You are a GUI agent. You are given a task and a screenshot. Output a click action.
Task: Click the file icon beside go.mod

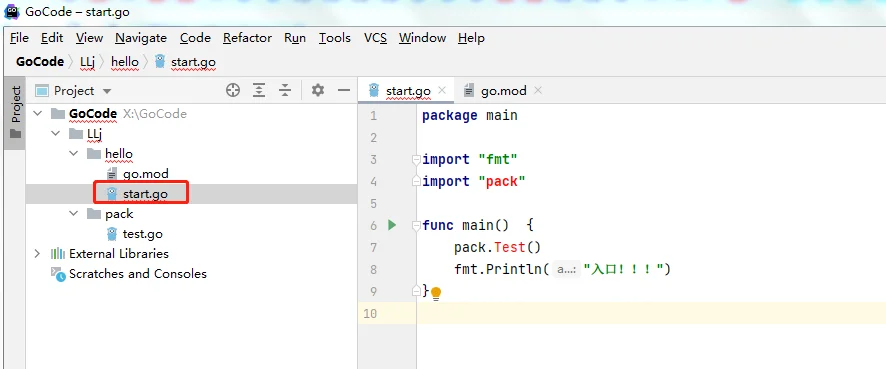(112, 174)
